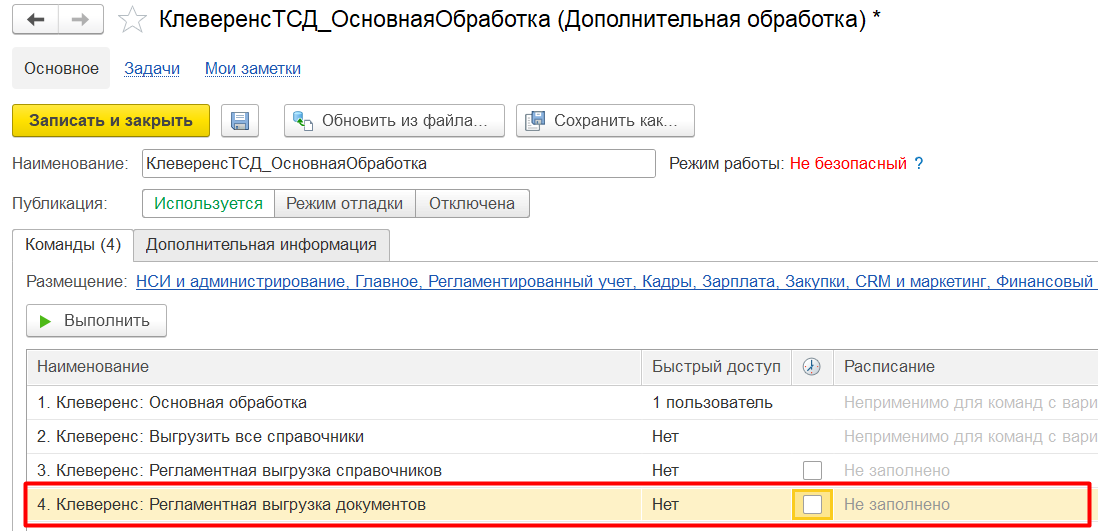Click the Выполнить button
This screenshot has width=1098, height=531.
[x=97, y=321]
